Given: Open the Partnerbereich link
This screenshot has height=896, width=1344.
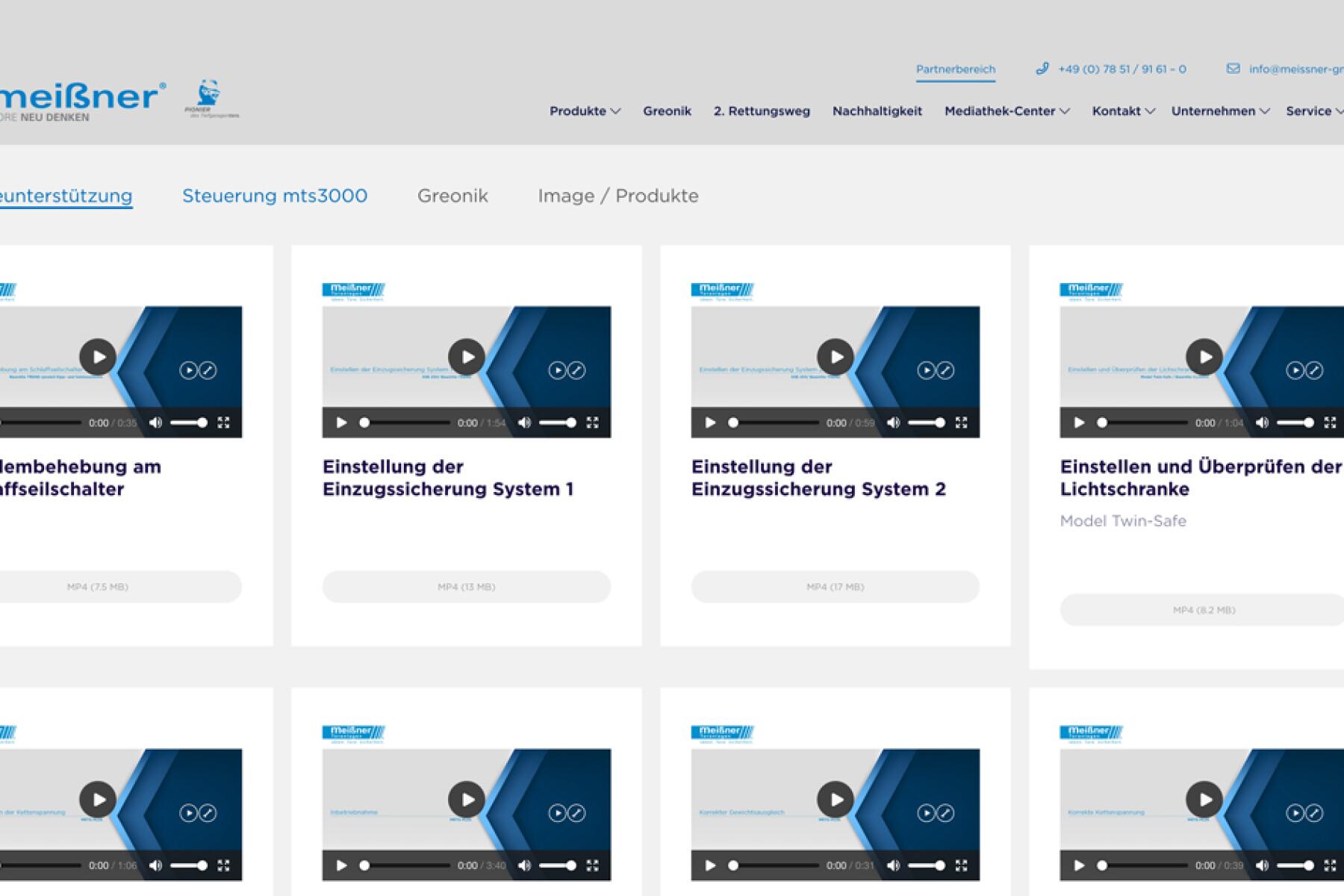Looking at the screenshot, I should coord(956,69).
